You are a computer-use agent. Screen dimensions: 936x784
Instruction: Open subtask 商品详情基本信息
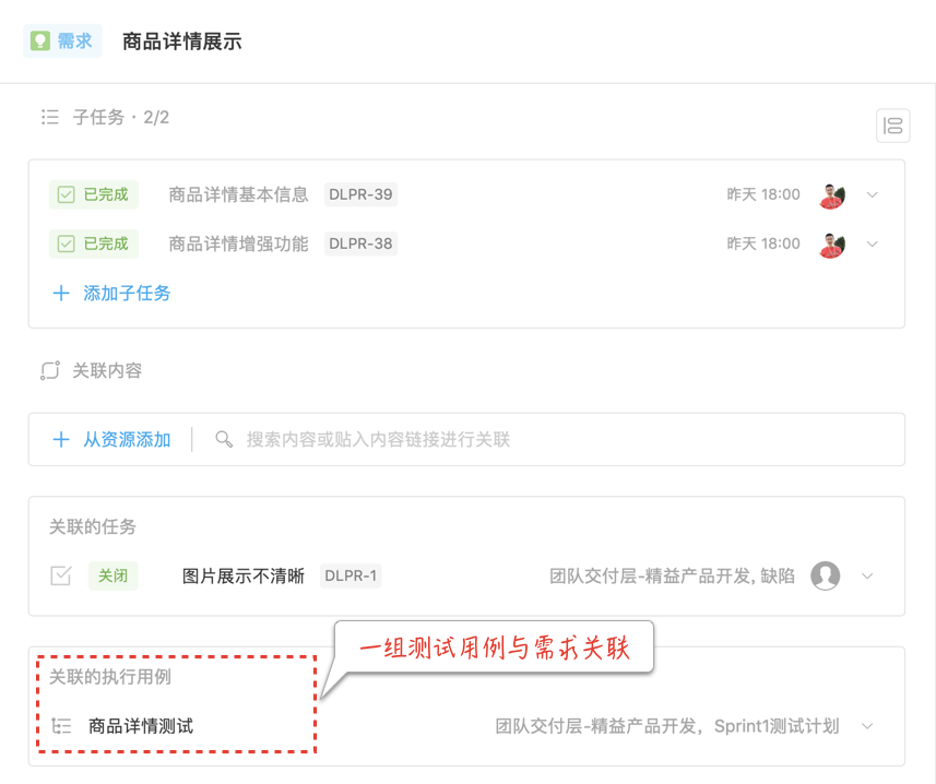pyautogui.click(x=238, y=195)
